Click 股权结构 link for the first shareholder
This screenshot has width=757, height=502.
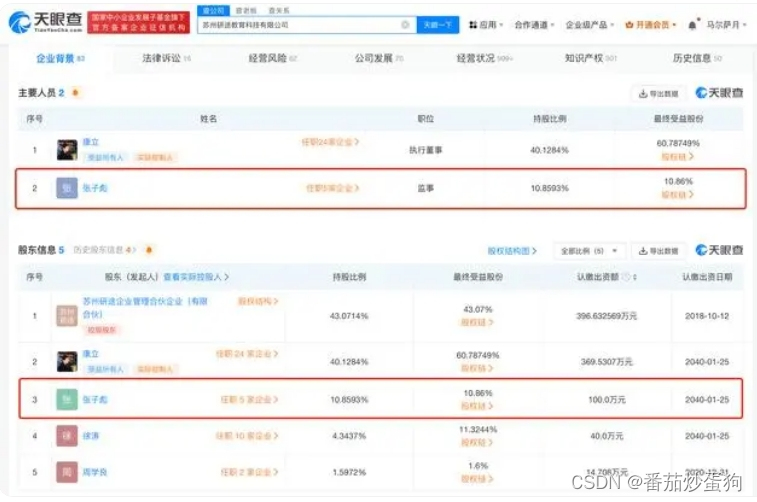(x=258, y=301)
